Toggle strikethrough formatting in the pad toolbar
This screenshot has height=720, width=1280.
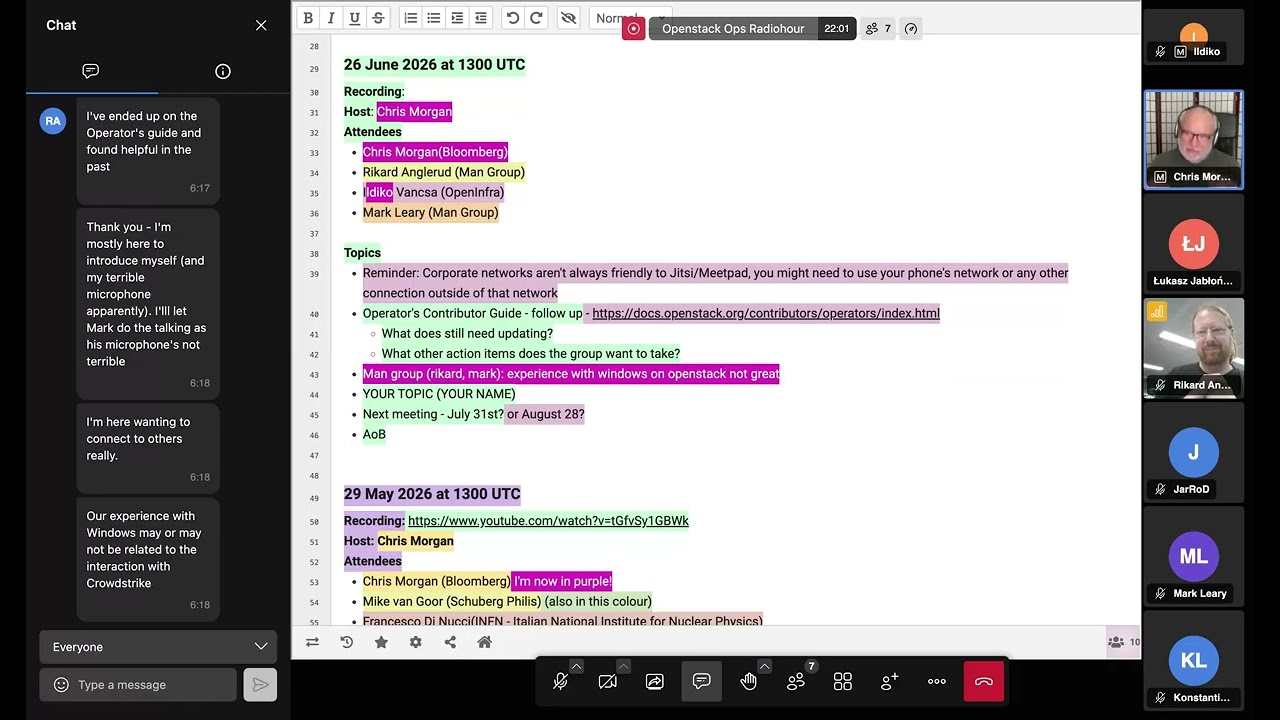click(x=378, y=18)
